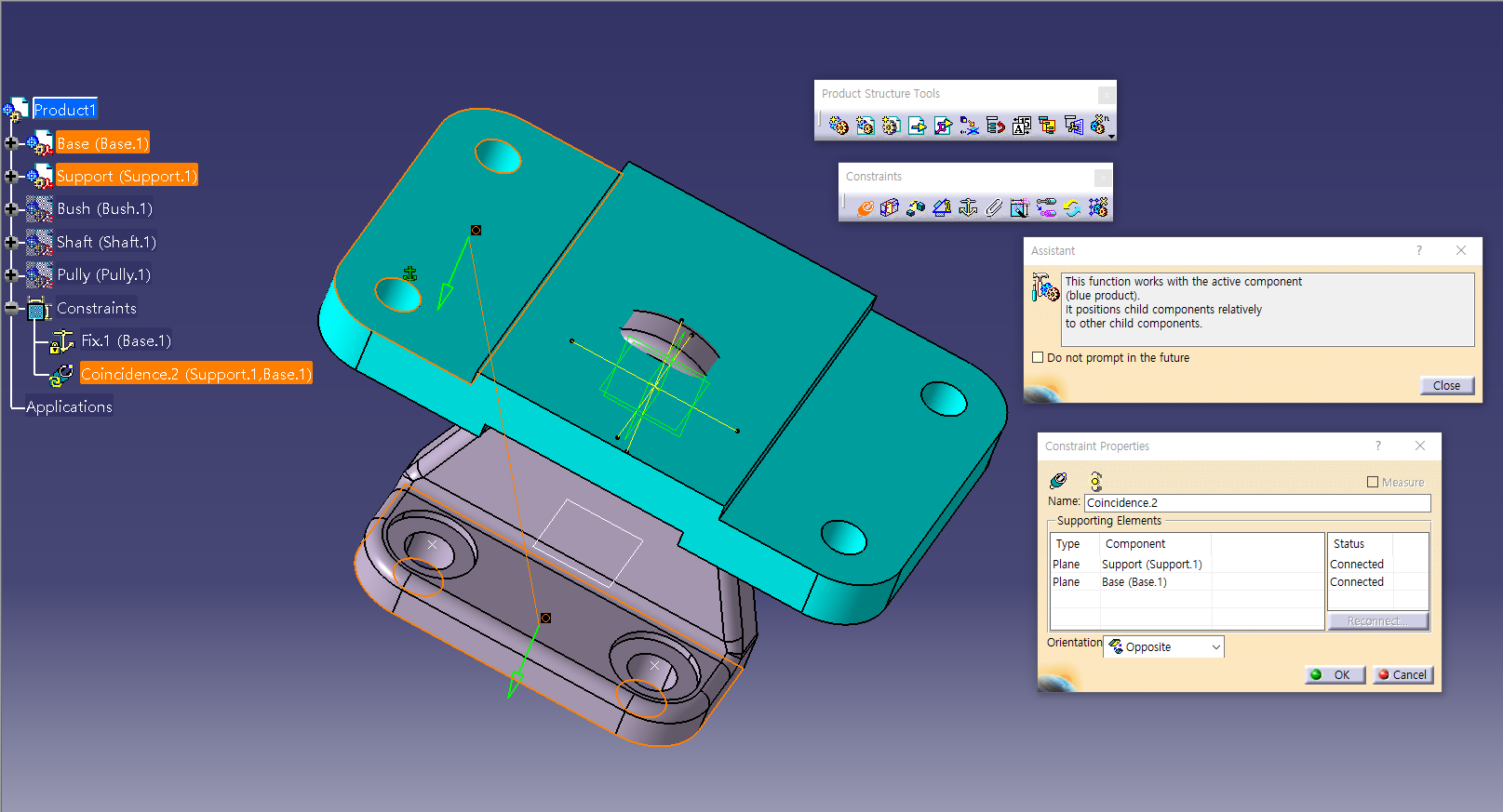Select Coincidence.2 (Support.1,Base.1) constraint
Screen dimensions: 1503x812
click(196, 374)
